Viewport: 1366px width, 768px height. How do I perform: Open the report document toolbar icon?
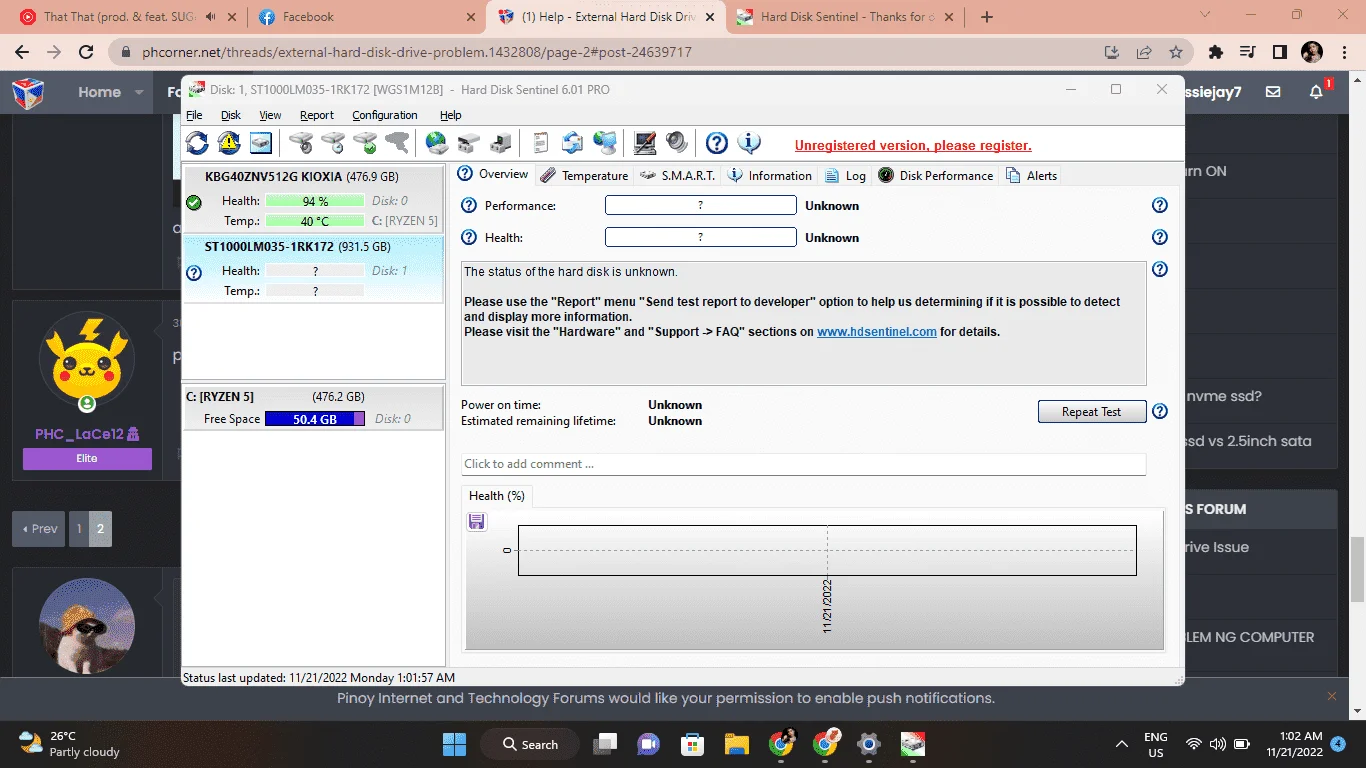tap(541, 143)
